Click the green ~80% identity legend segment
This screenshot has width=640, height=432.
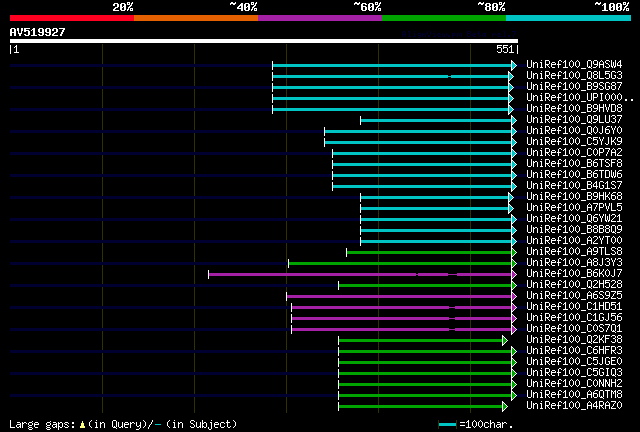pyautogui.click(x=444, y=18)
